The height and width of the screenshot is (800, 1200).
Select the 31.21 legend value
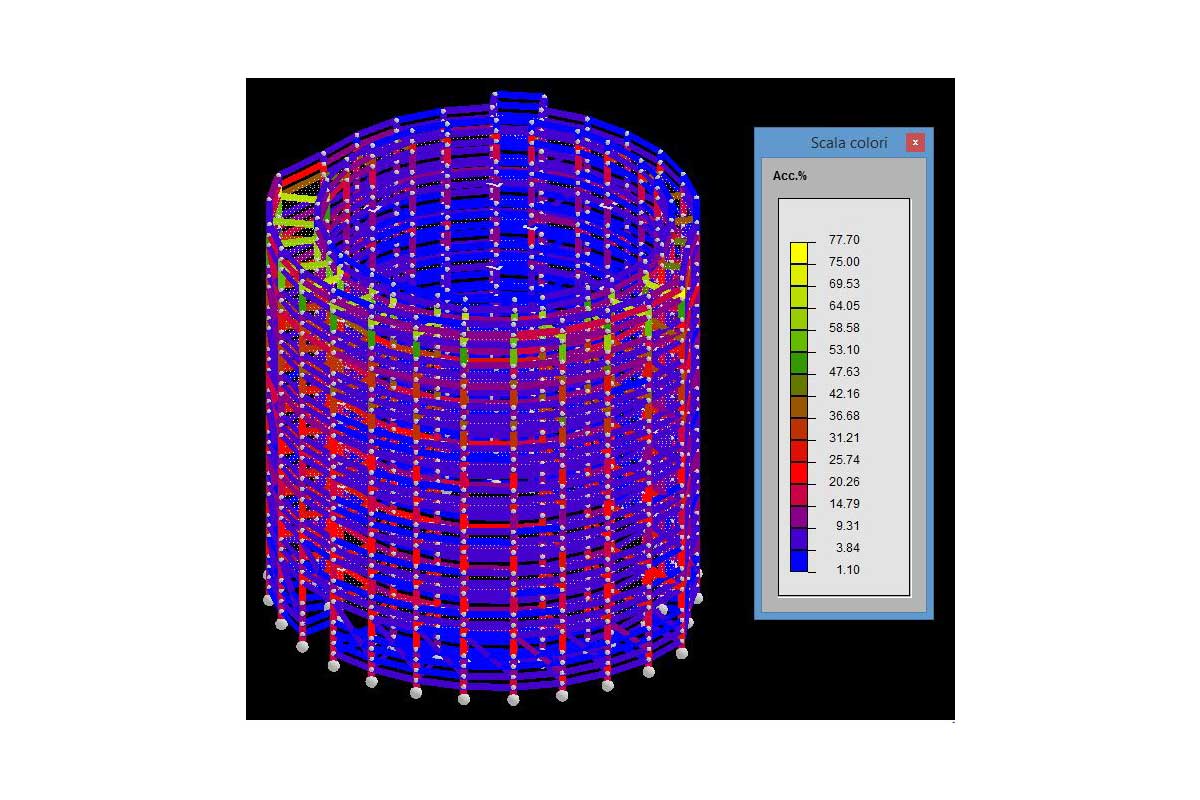point(844,438)
